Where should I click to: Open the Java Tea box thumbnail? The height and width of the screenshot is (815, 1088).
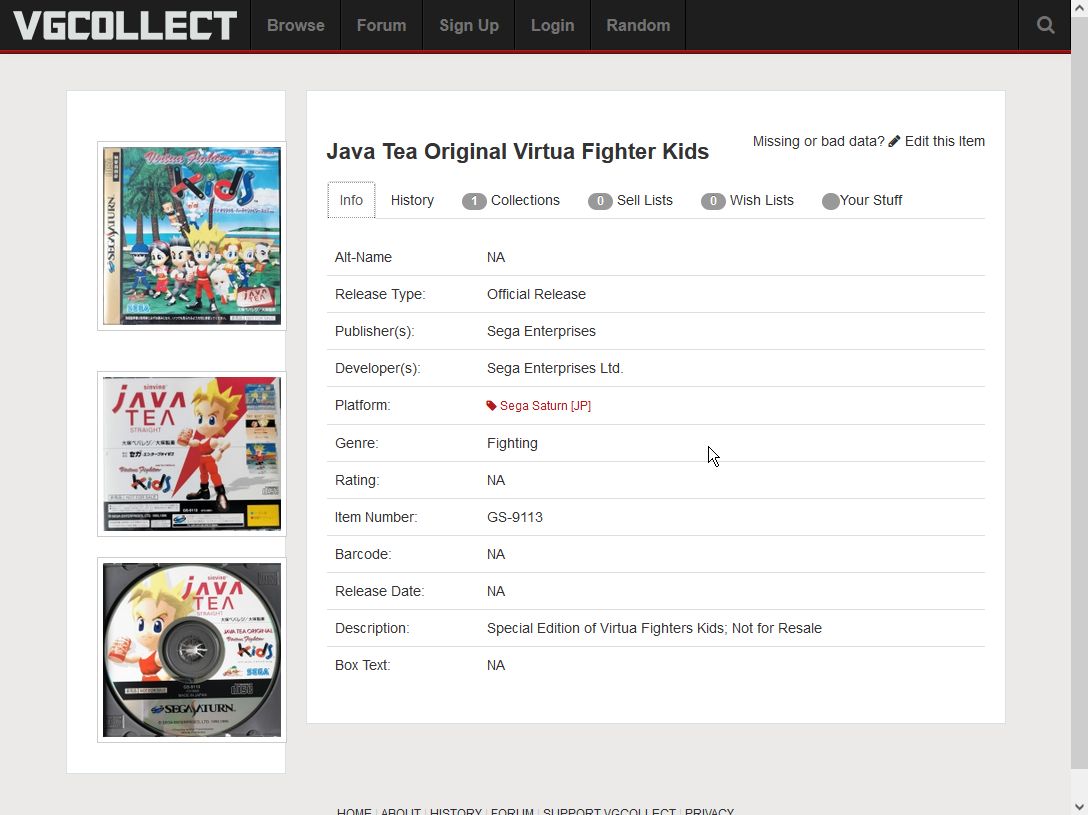point(190,453)
